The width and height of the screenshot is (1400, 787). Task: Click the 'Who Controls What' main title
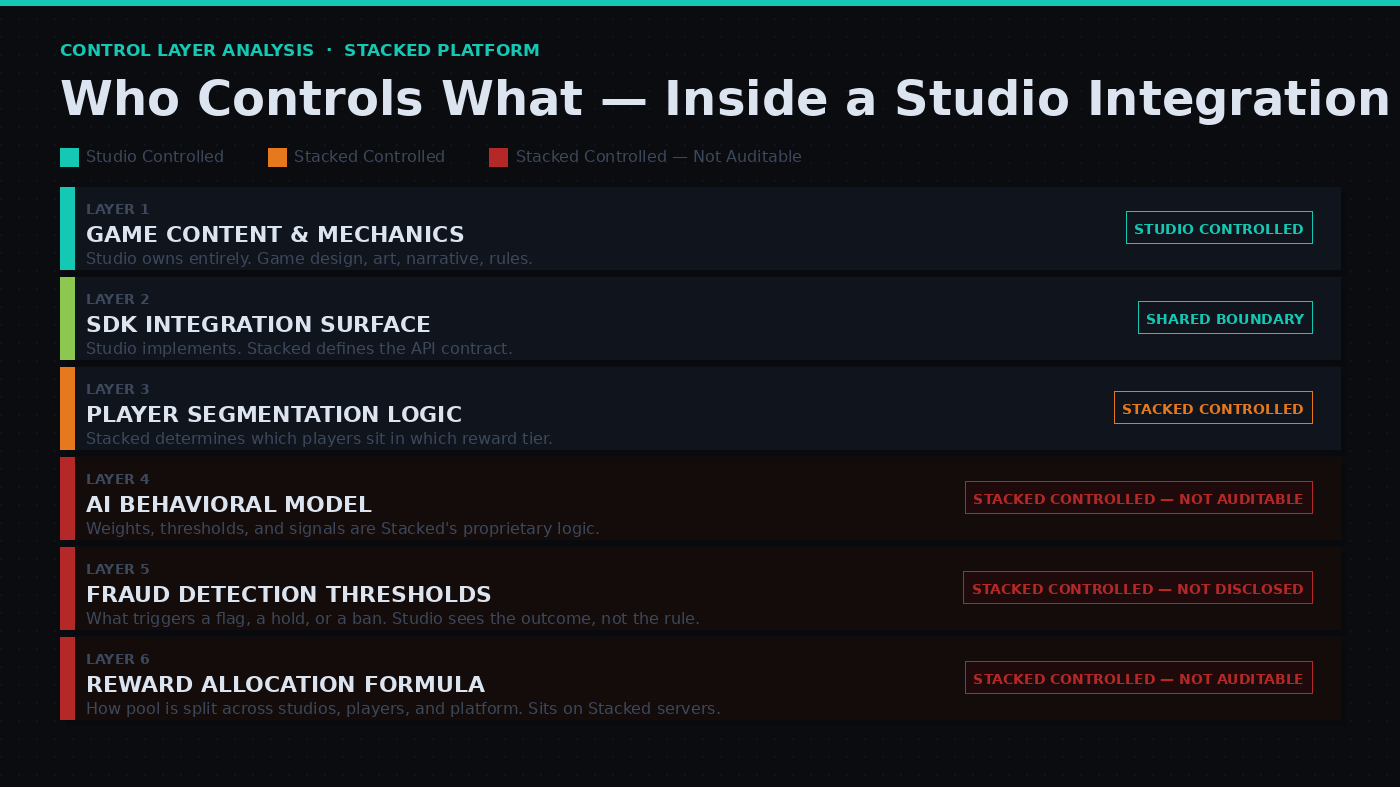[x=725, y=99]
